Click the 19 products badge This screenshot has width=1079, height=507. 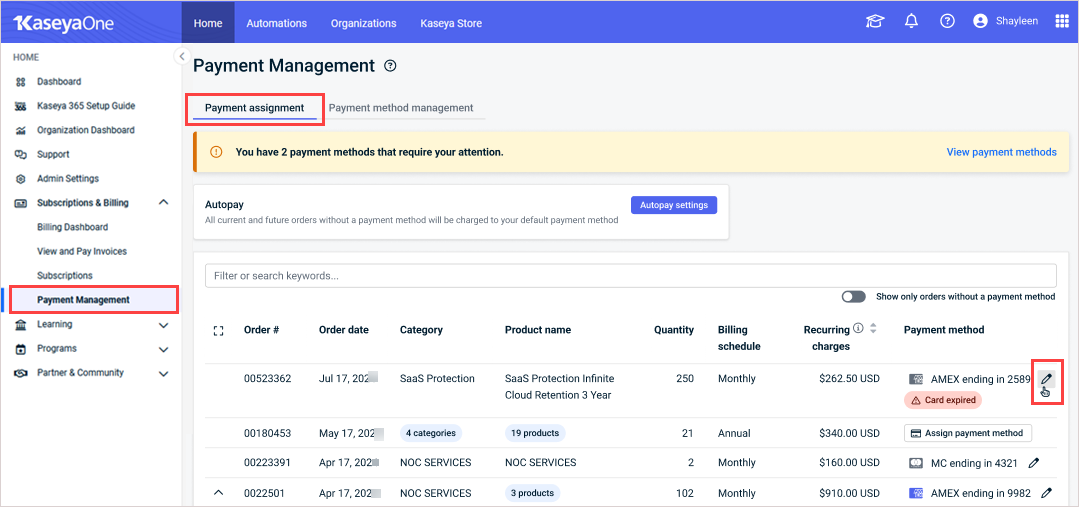click(535, 433)
